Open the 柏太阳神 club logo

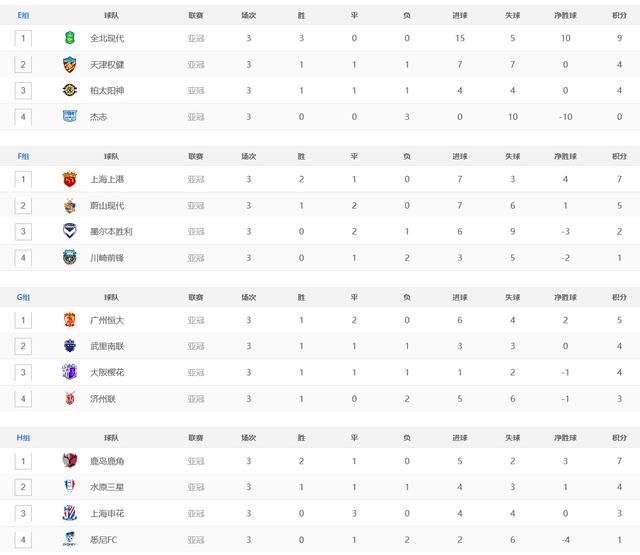click(x=69, y=90)
